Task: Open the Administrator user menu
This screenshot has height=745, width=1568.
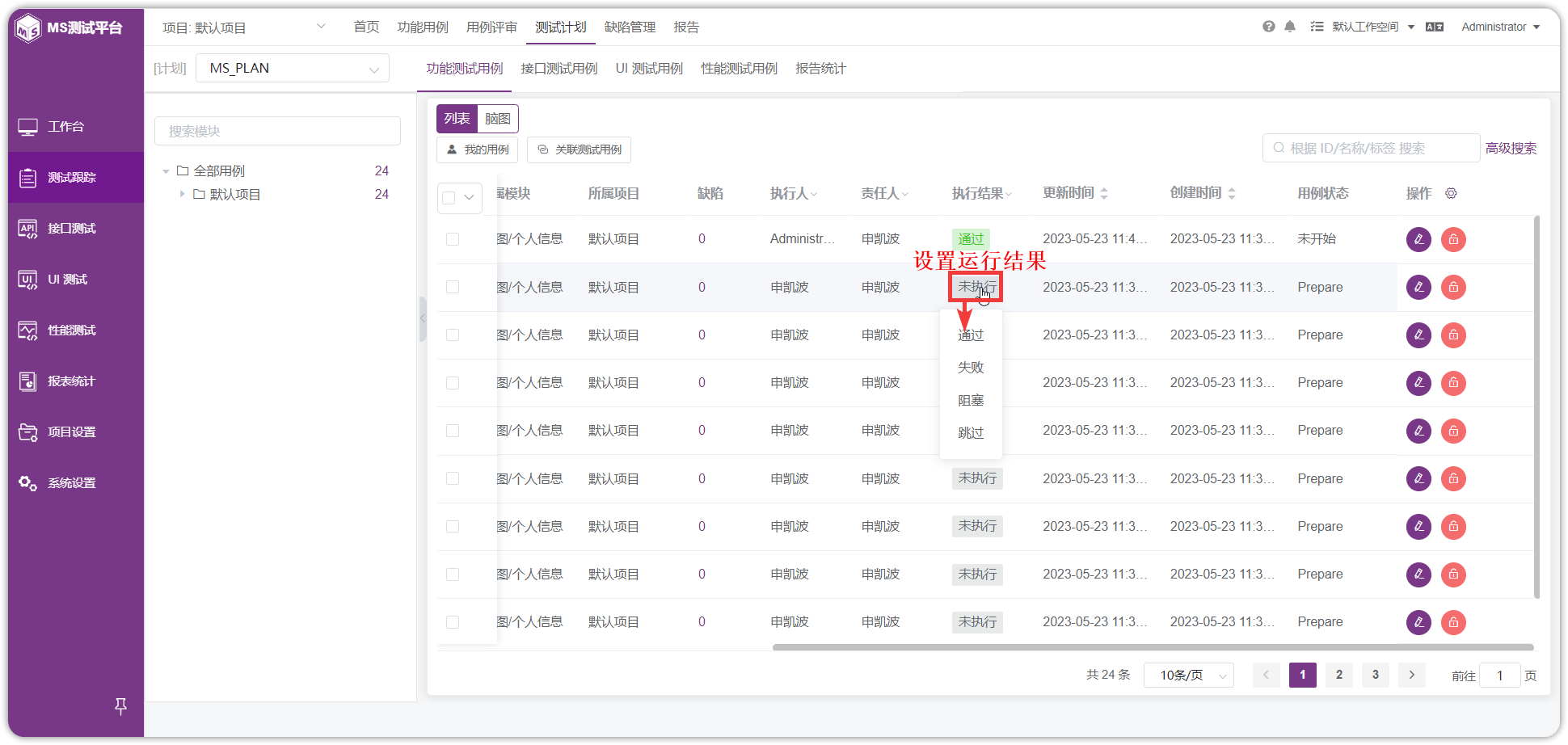Action: point(1501,27)
